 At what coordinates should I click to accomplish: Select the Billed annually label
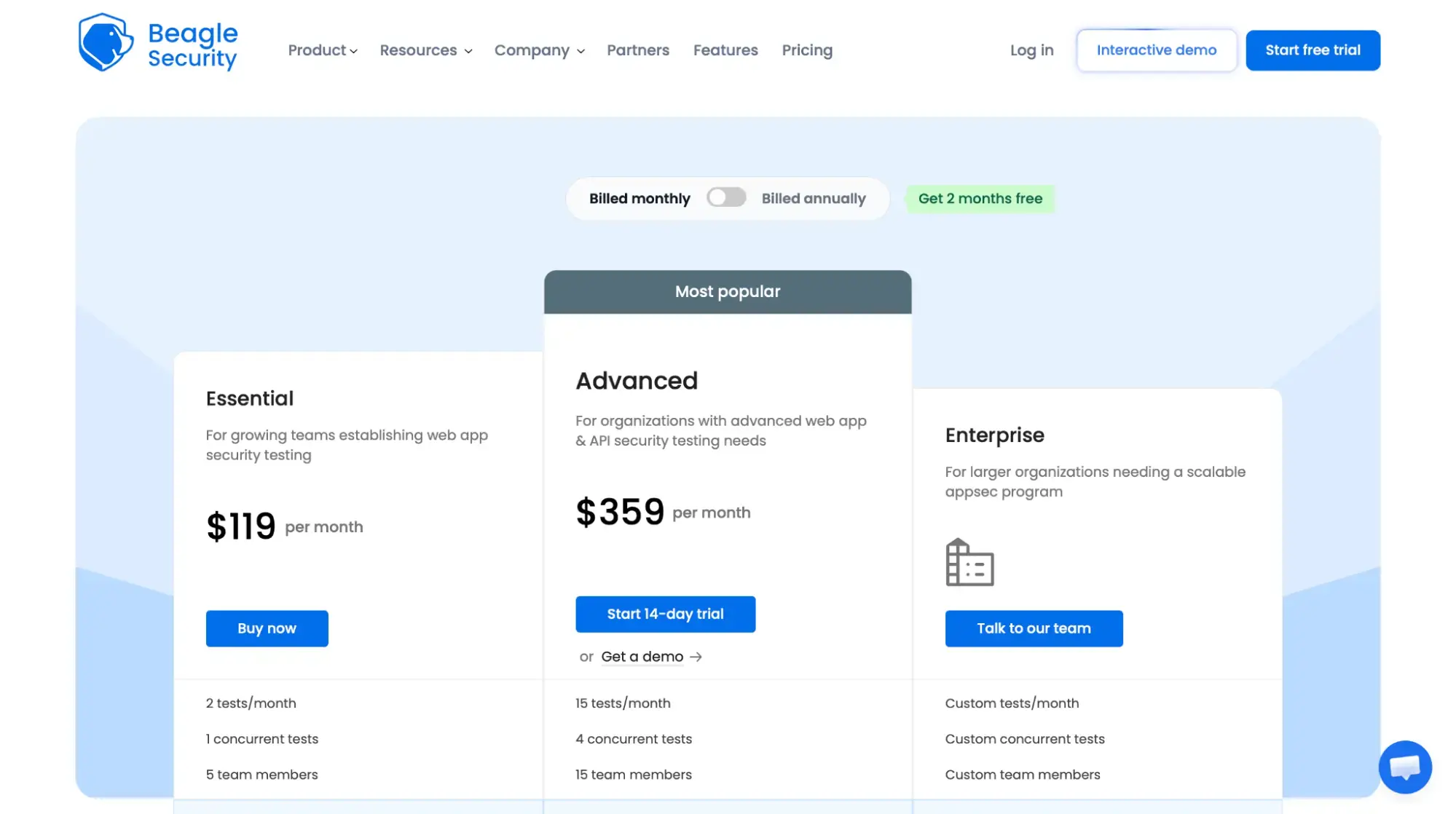(814, 198)
